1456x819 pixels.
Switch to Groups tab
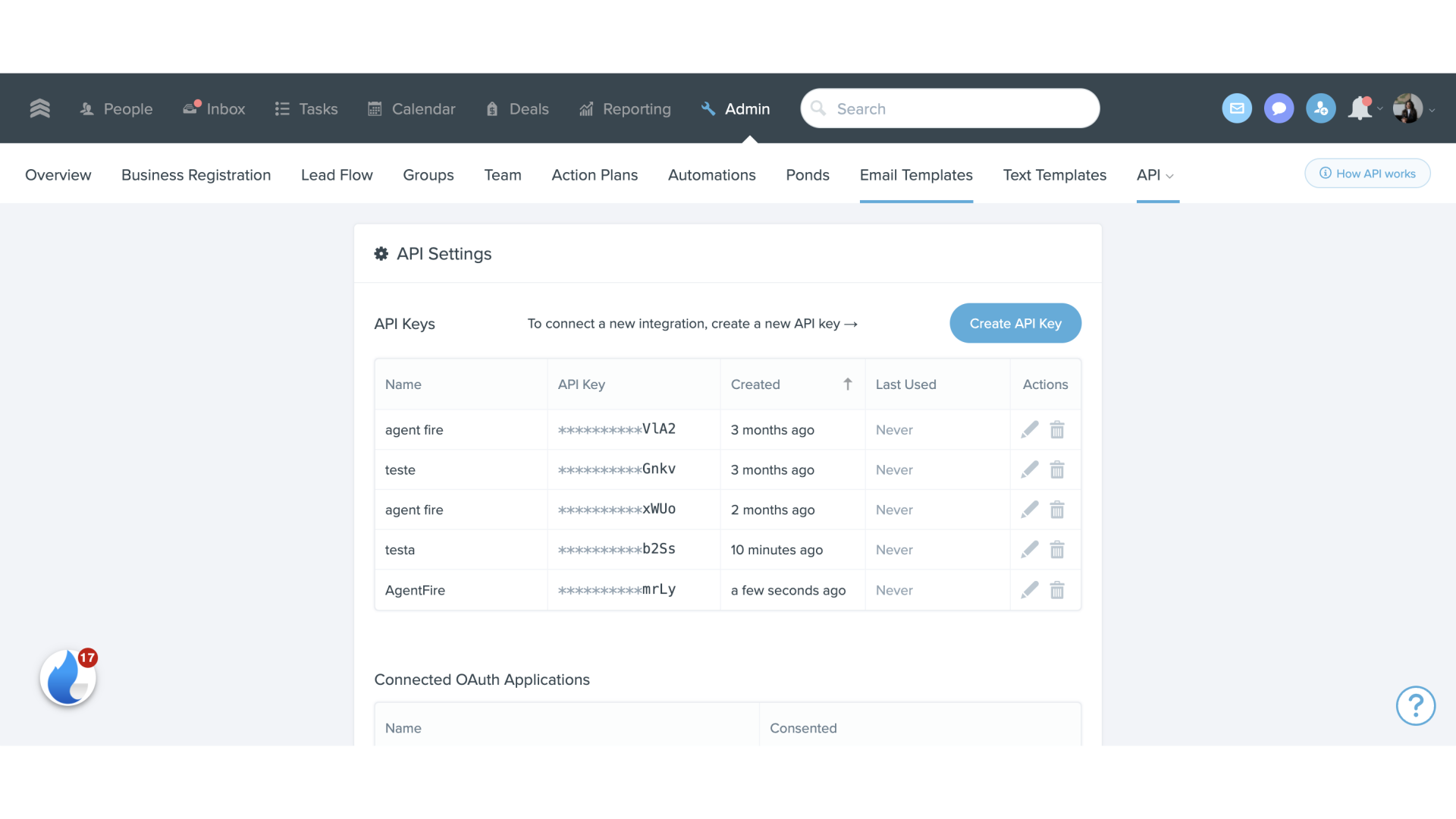(428, 175)
